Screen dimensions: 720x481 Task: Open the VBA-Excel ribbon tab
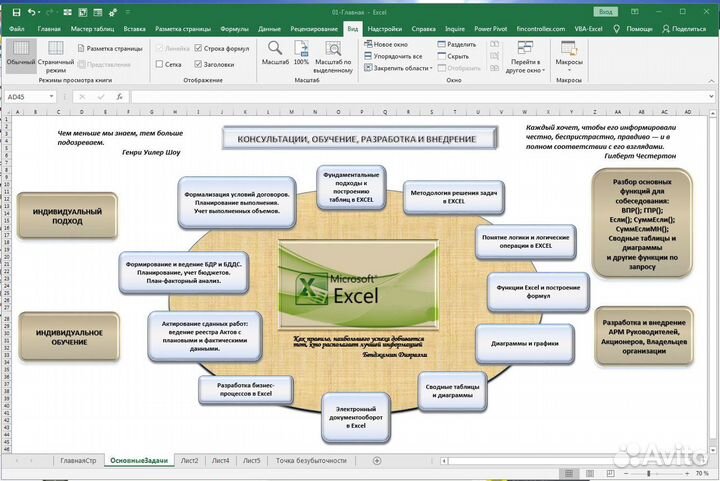click(x=588, y=28)
